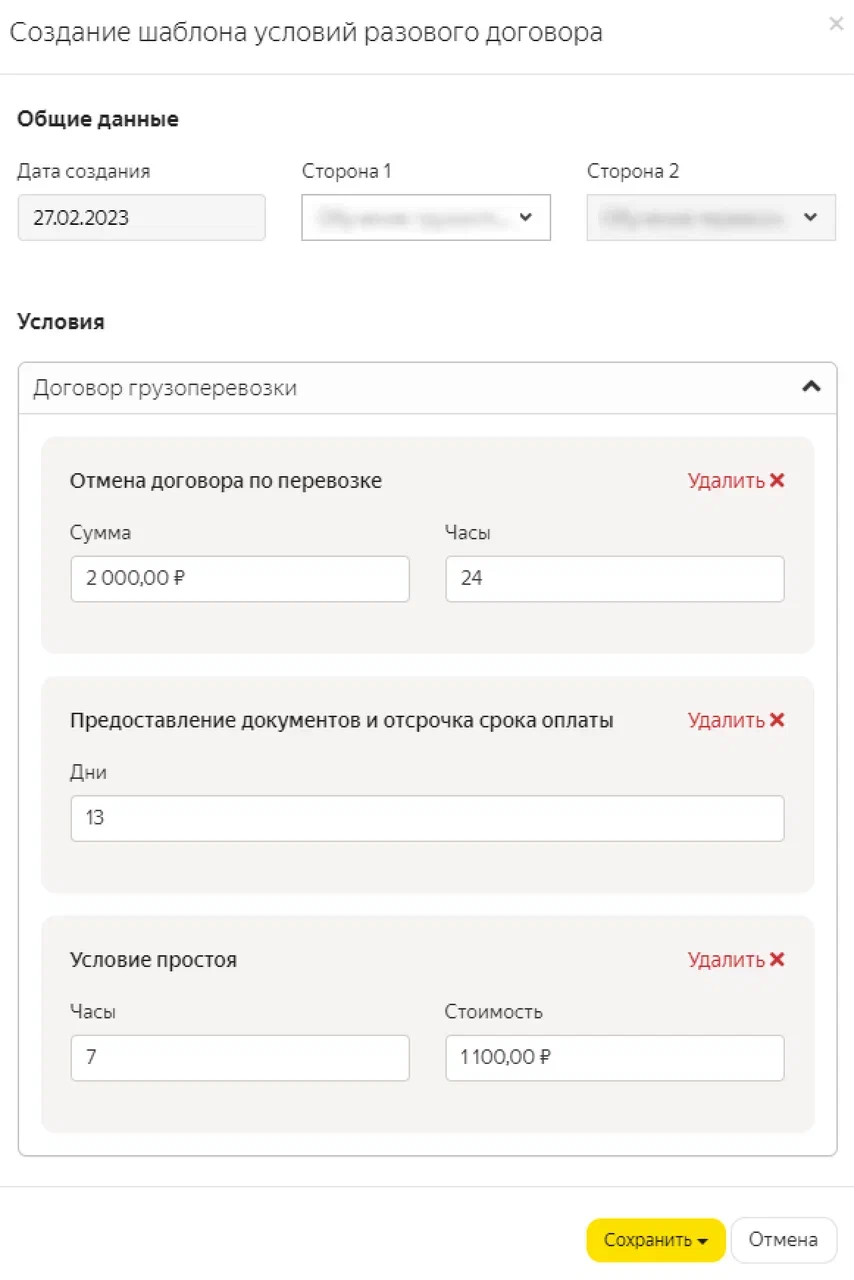Delete the document provision and payment deferral condition

[x=736, y=720]
